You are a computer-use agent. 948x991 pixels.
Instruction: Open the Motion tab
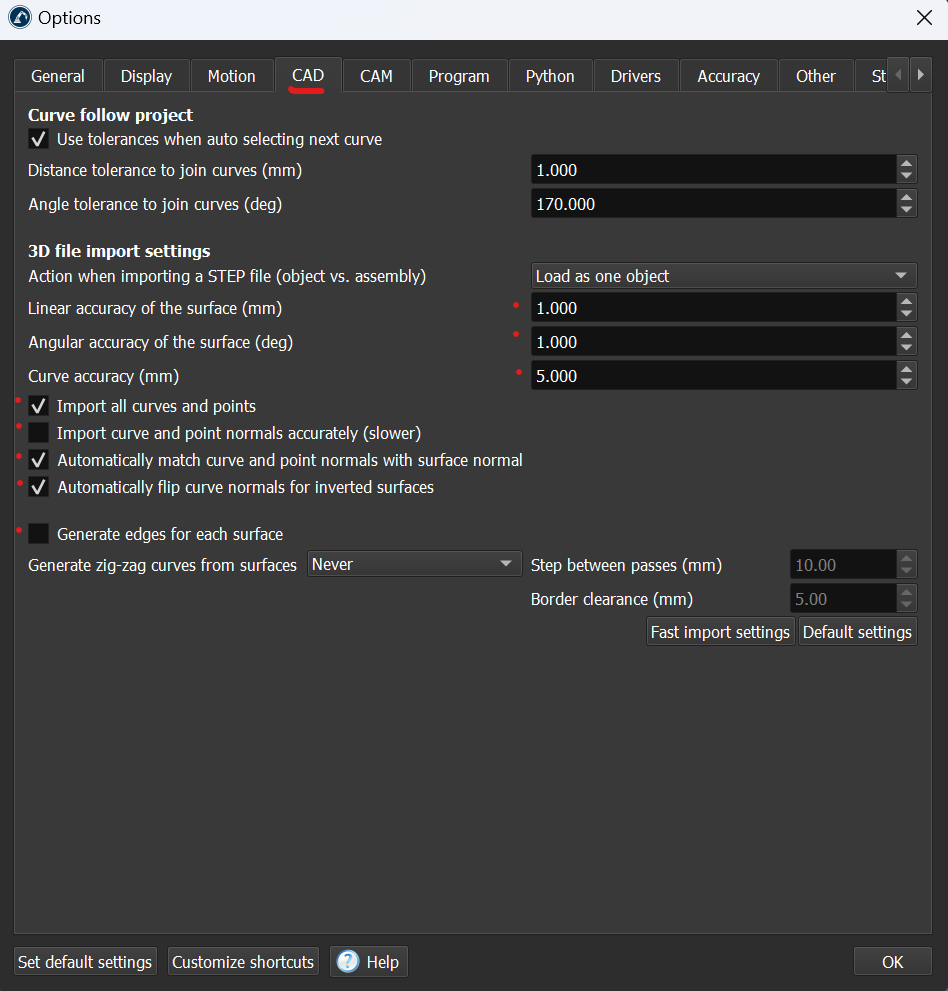click(x=231, y=76)
